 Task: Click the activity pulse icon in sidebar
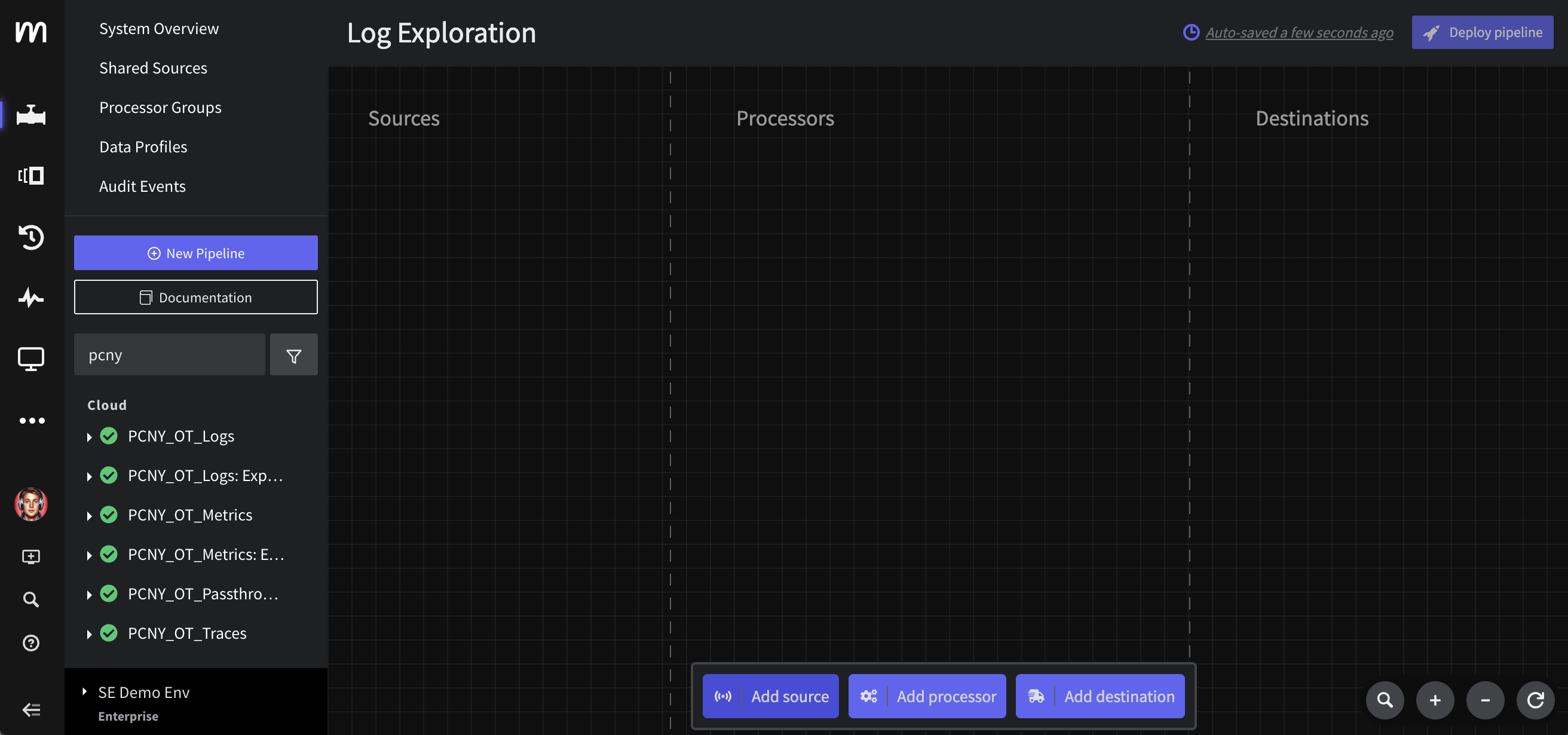30,298
